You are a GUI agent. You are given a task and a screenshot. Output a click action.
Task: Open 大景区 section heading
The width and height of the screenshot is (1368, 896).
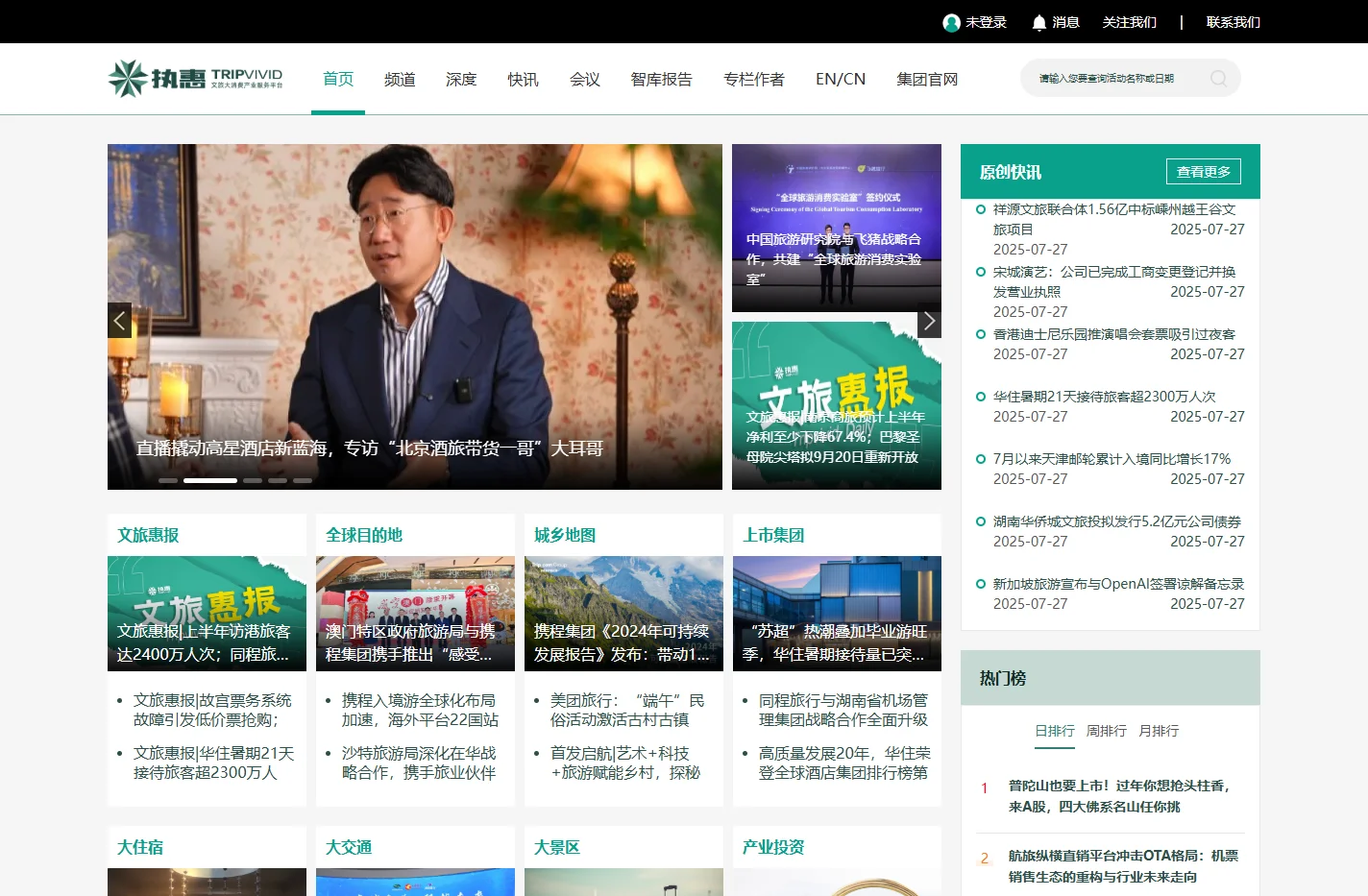(557, 847)
